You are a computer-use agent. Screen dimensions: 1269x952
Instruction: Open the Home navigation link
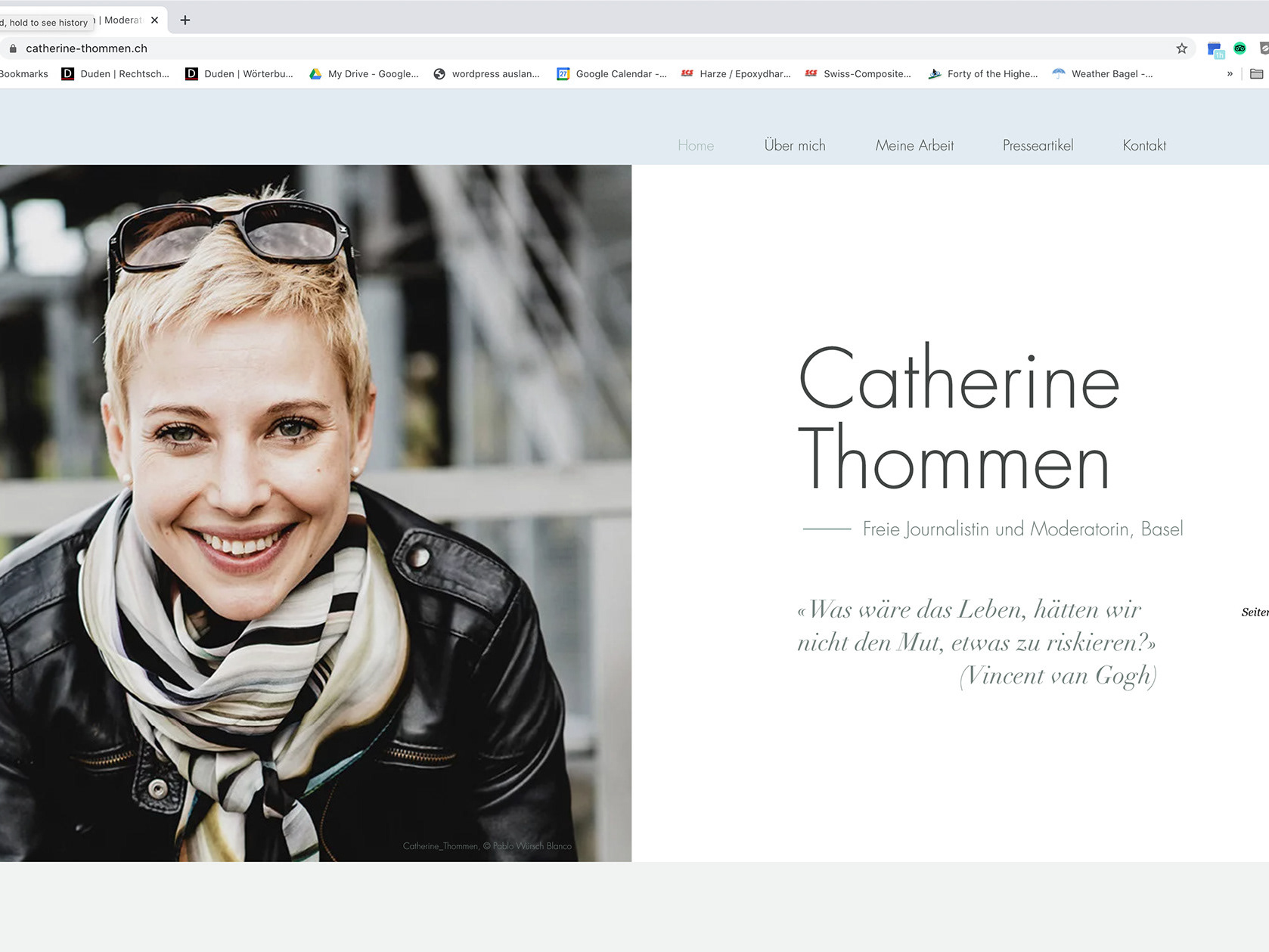696,145
